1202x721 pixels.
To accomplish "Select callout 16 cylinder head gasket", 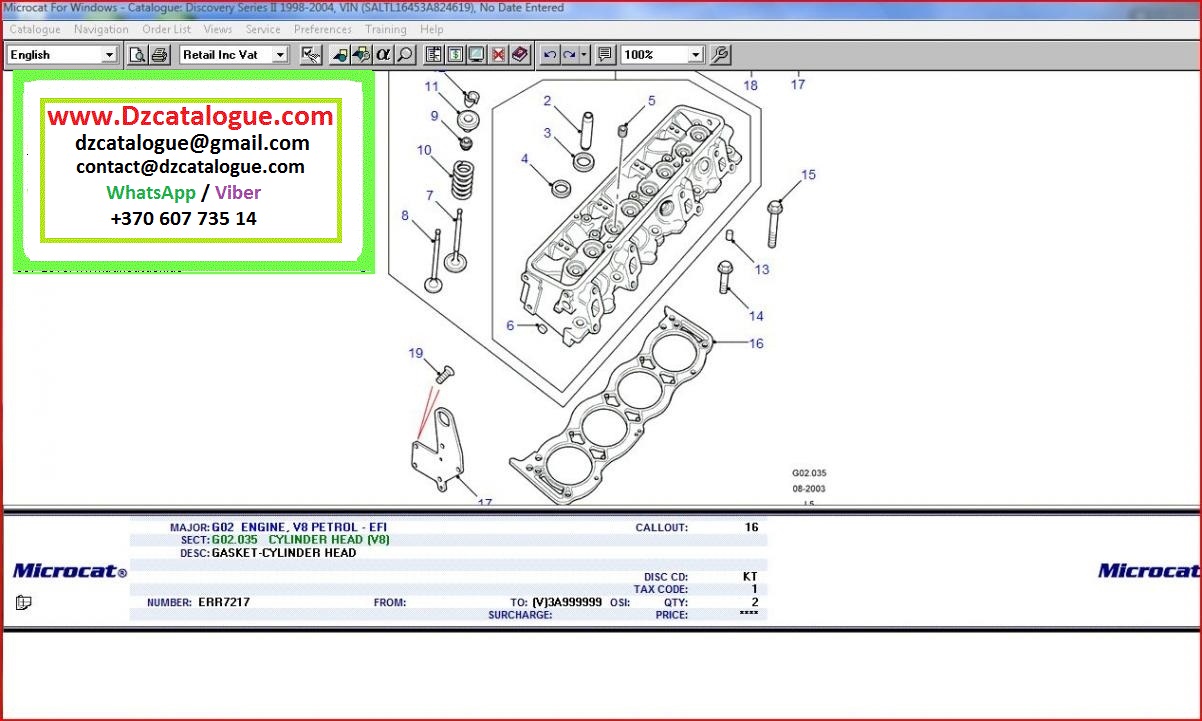I will [x=756, y=343].
